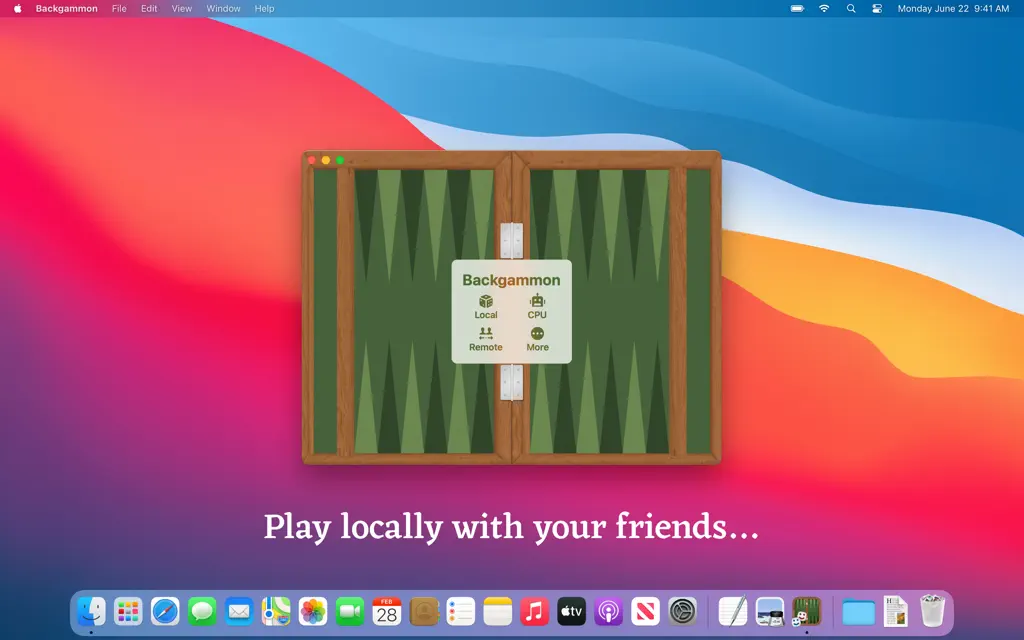Open Finder from the Dock
This screenshot has height=640, width=1024.
pyautogui.click(x=91, y=612)
